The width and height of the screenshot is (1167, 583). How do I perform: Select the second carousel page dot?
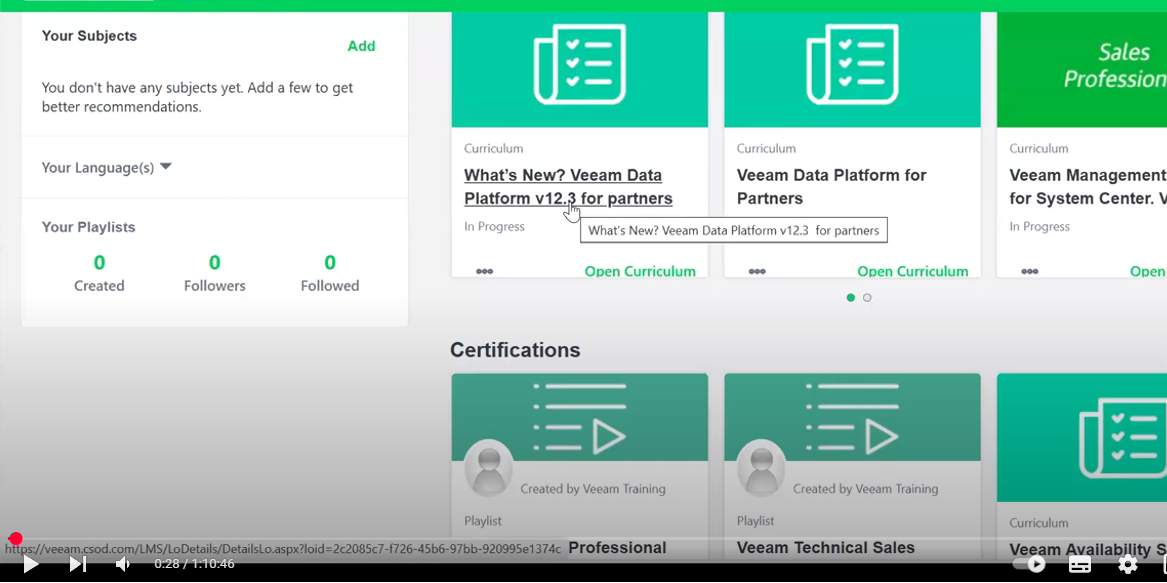tap(867, 298)
